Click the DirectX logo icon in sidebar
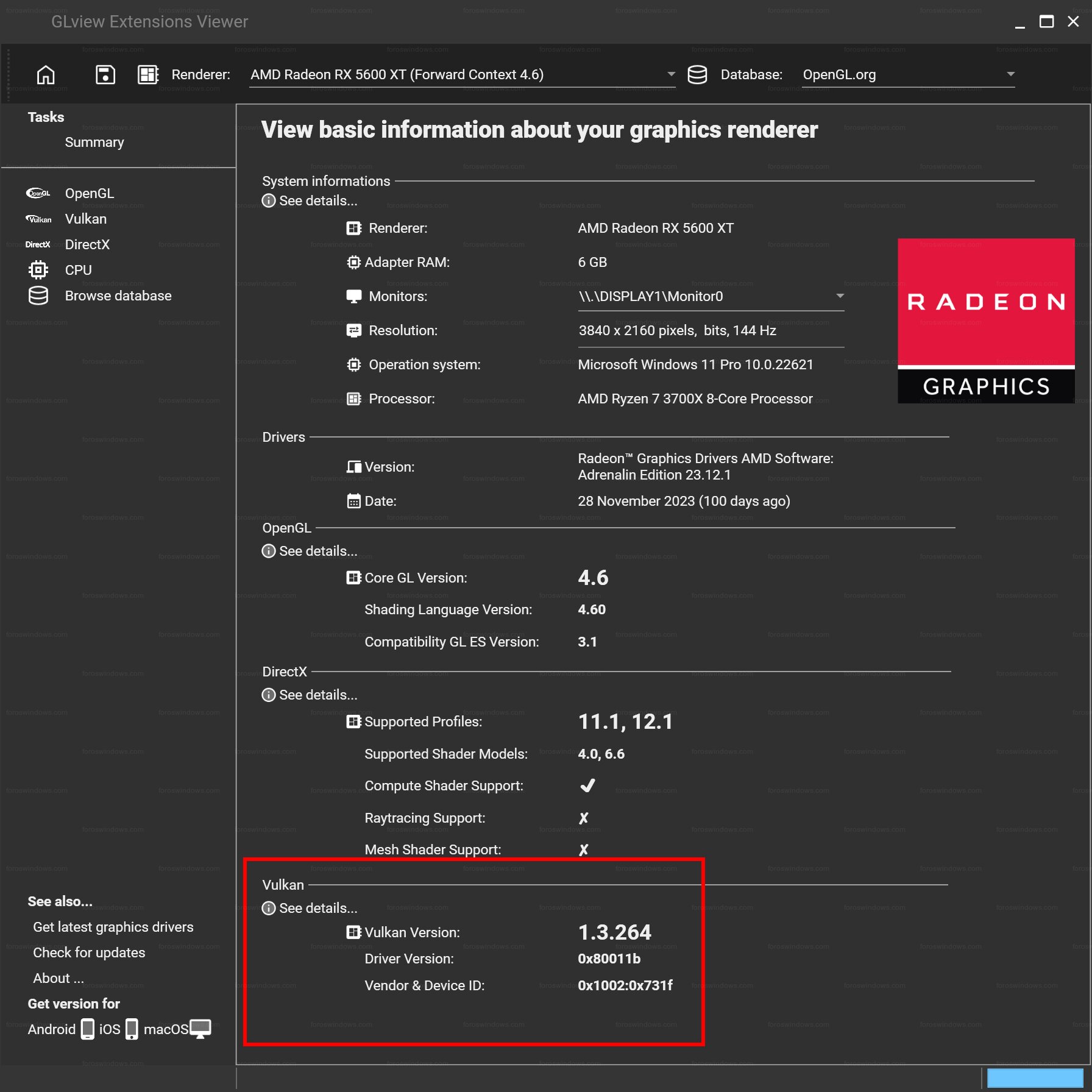1092x1092 pixels. pyautogui.click(x=38, y=245)
